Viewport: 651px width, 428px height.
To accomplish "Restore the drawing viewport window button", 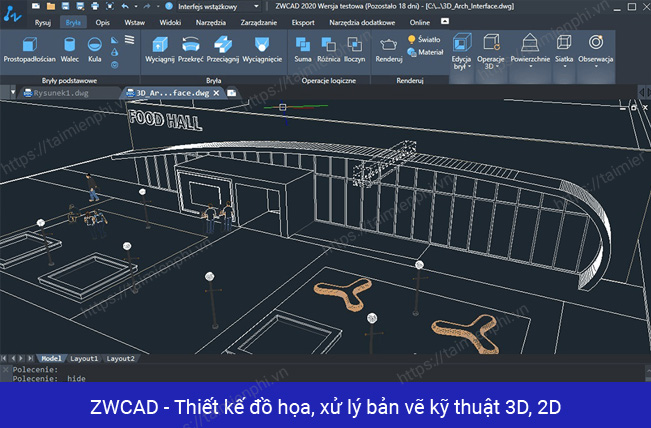I will point(634,108).
